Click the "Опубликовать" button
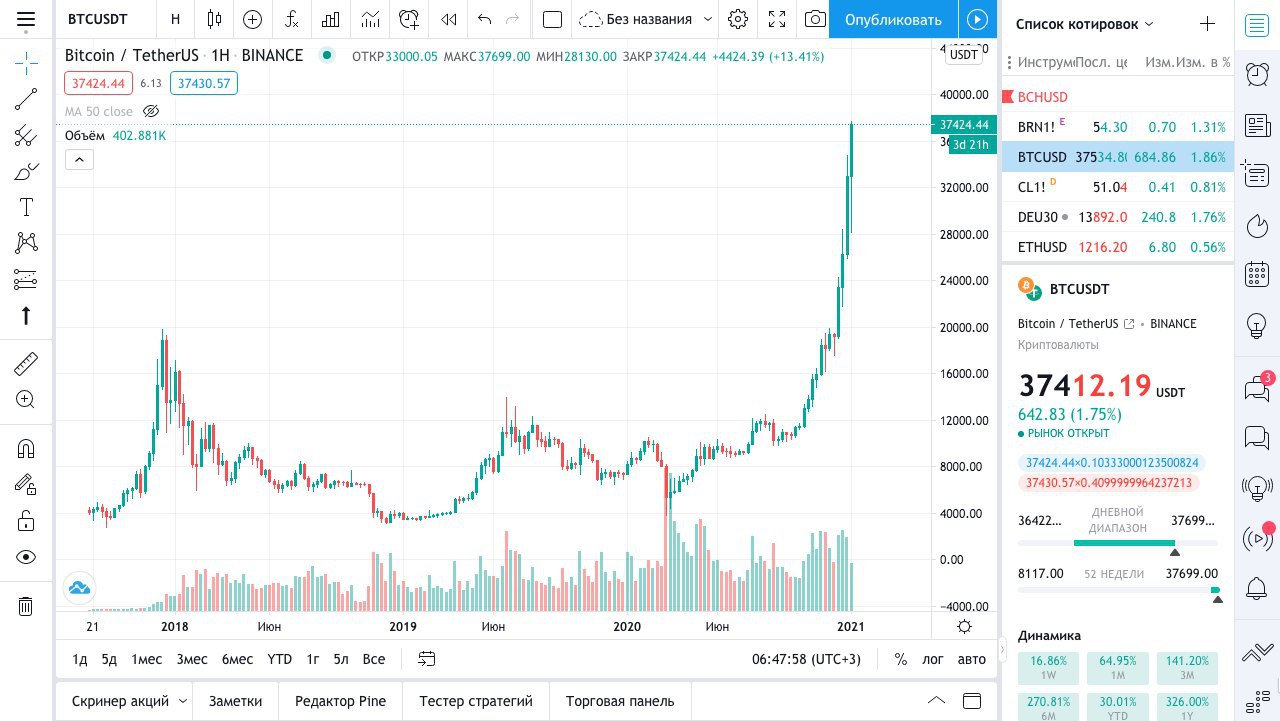1280x721 pixels. 893,19
